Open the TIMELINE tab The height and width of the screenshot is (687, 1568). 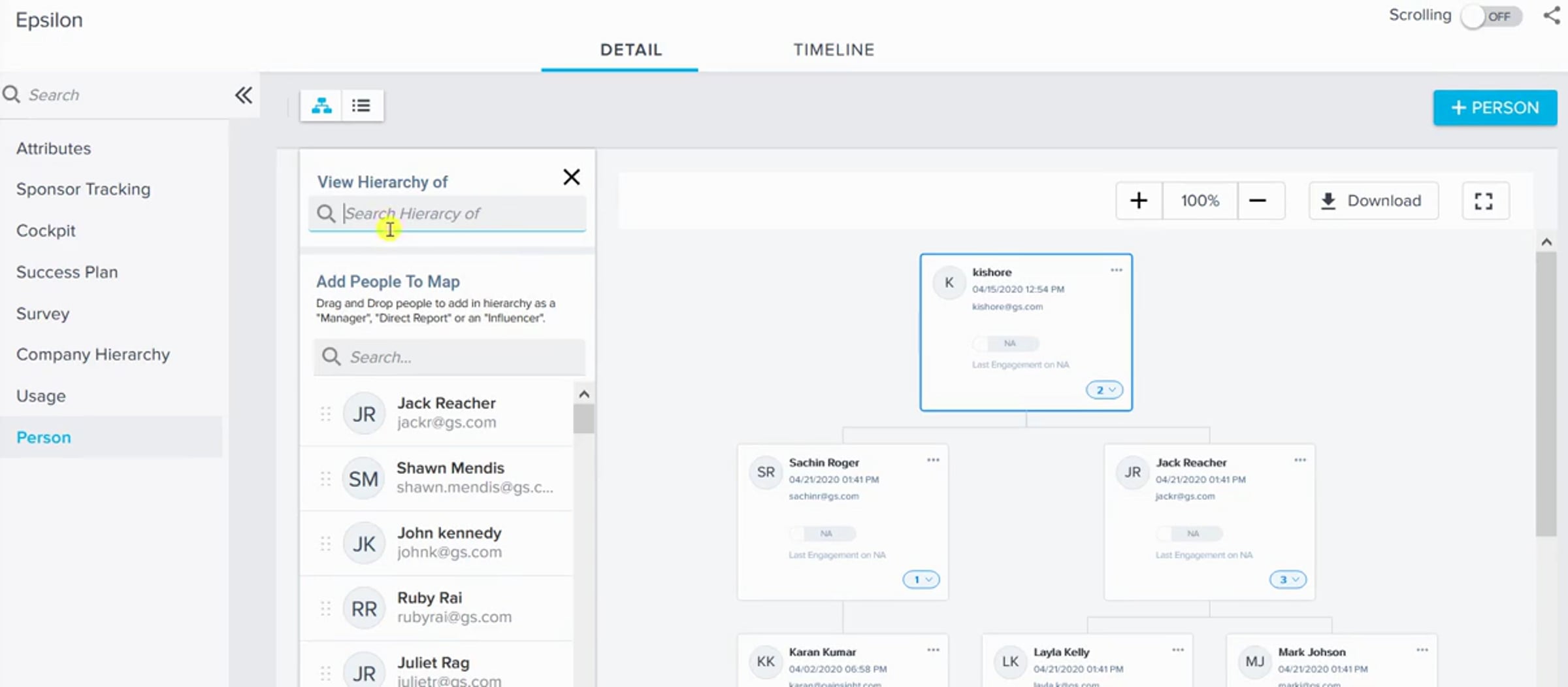[x=834, y=50]
